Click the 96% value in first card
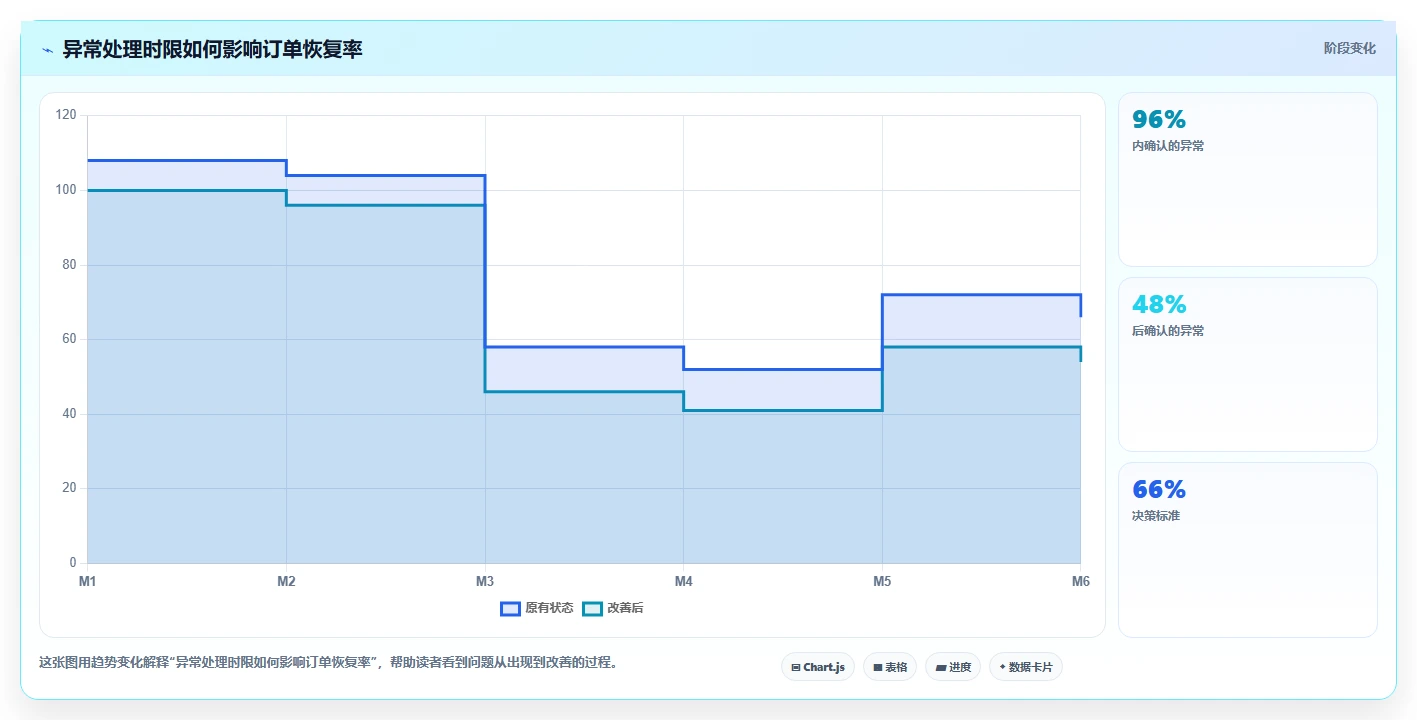Image resolution: width=1417 pixels, height=720 pixels. [x=1159, y=120]
